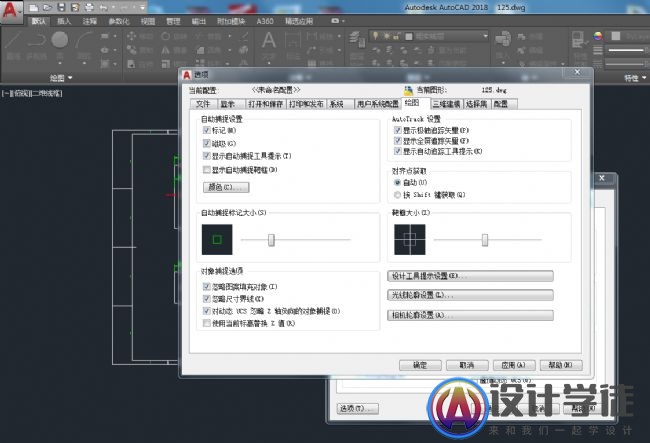Screen dimensions: 650x443
Task: Open the layer name dropdown list
Action: pyautogui.click(x=485, y=36)
